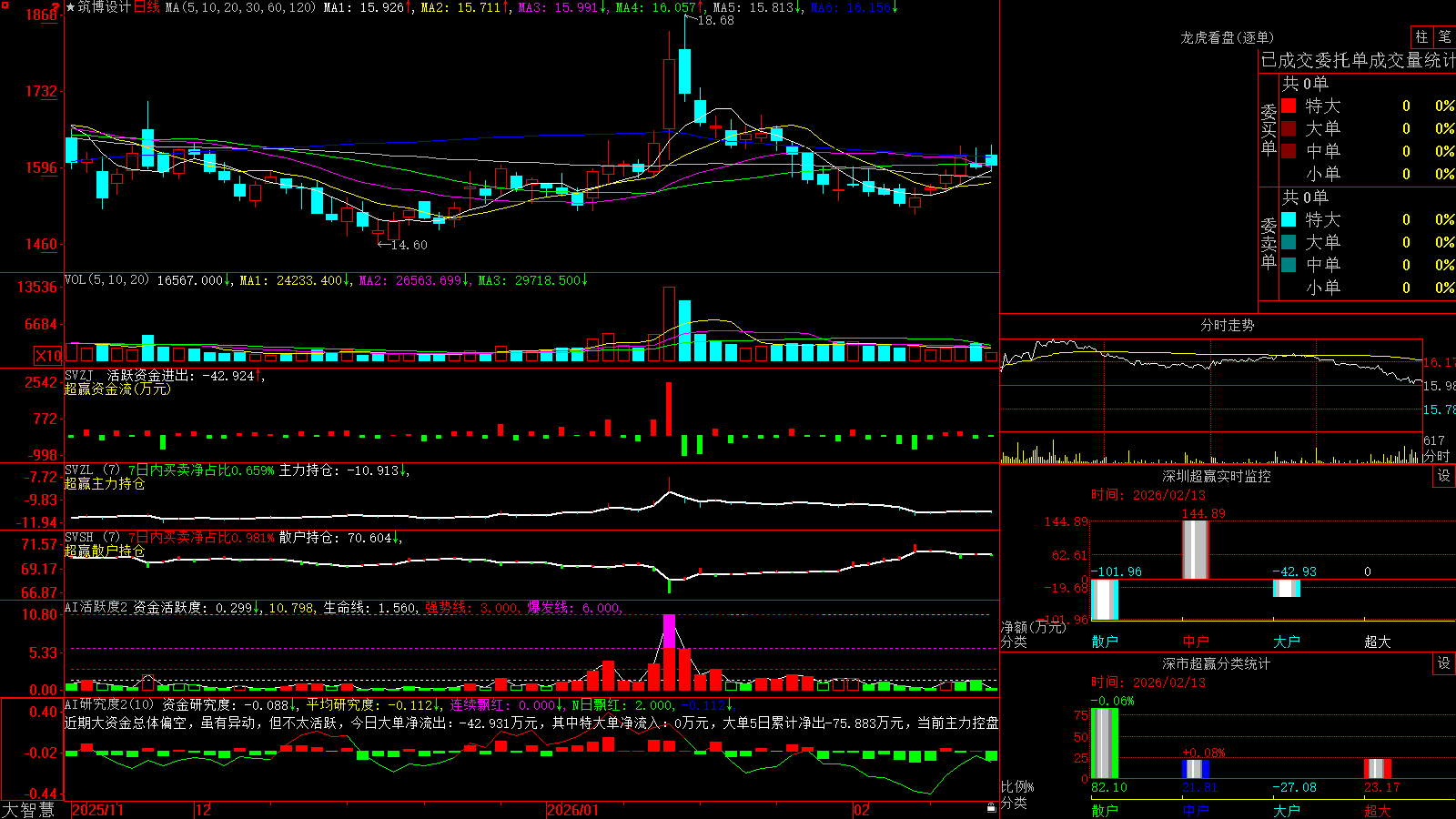The height and width of the screenshot is (819, 1456).
Task: Click SVZJ indicator name
Action: tap(79, 375)
